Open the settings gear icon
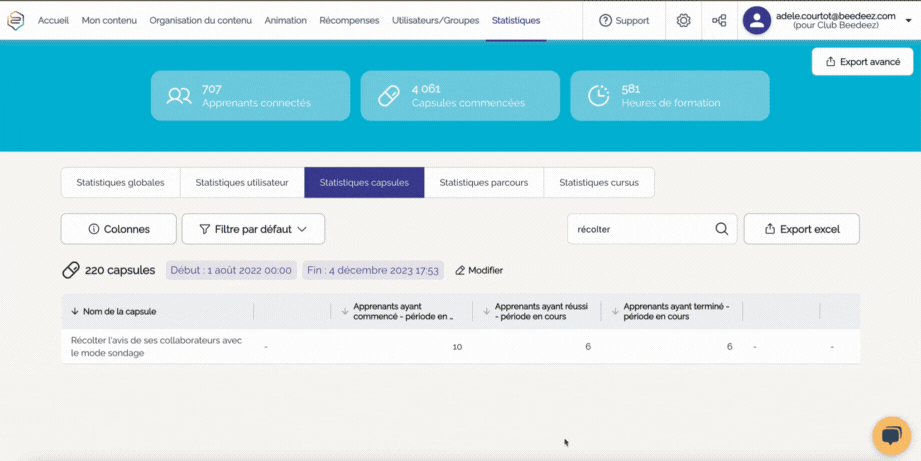Image resolution: width=921 pixels, height=461 pixels. 683,20
